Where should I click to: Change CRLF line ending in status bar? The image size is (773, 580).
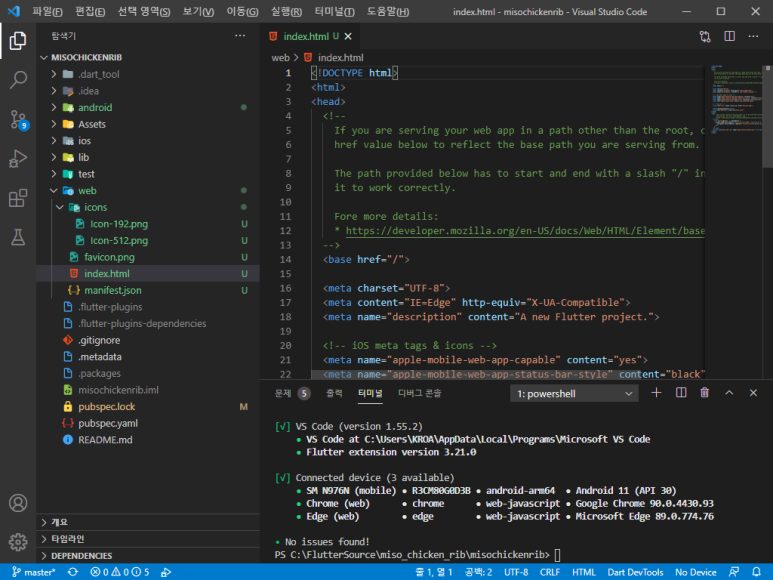click(550, 572)
